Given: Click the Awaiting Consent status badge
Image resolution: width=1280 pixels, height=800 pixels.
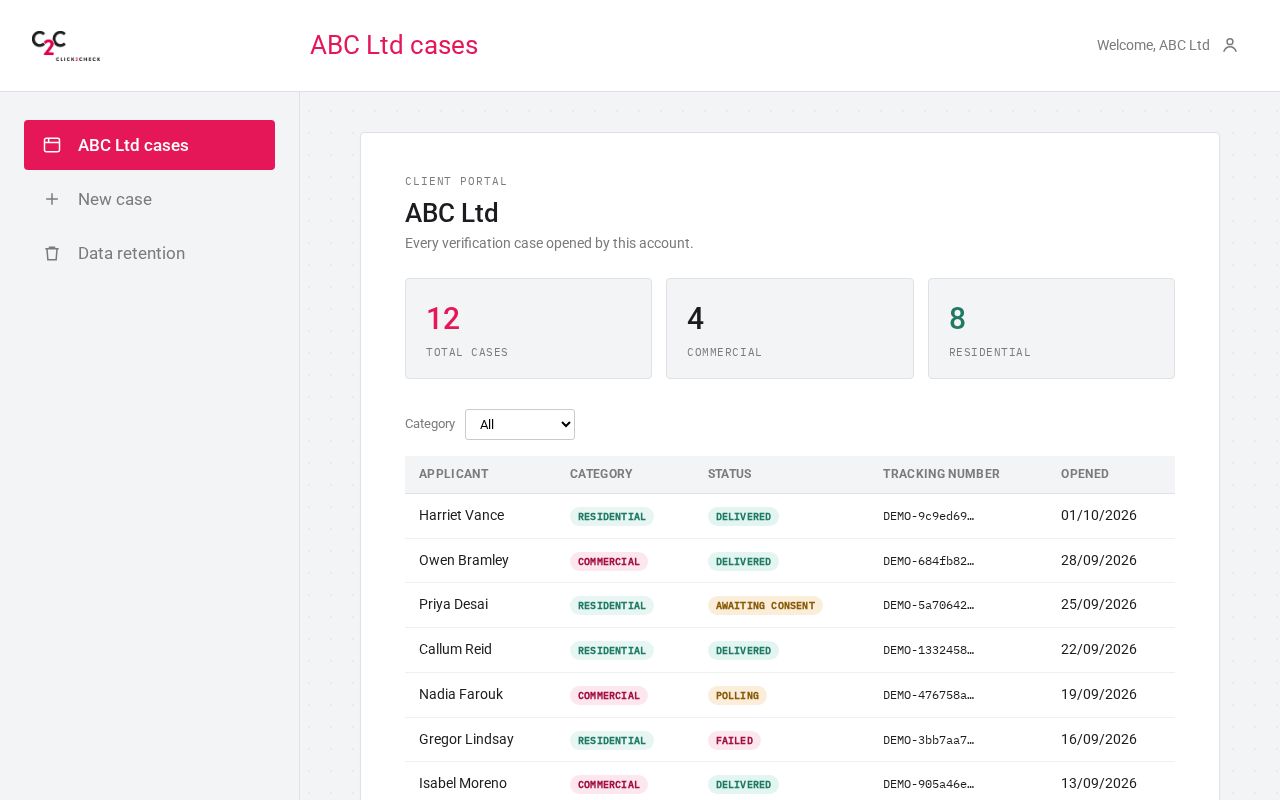Looking at the screenshot, I should [765, 606].
